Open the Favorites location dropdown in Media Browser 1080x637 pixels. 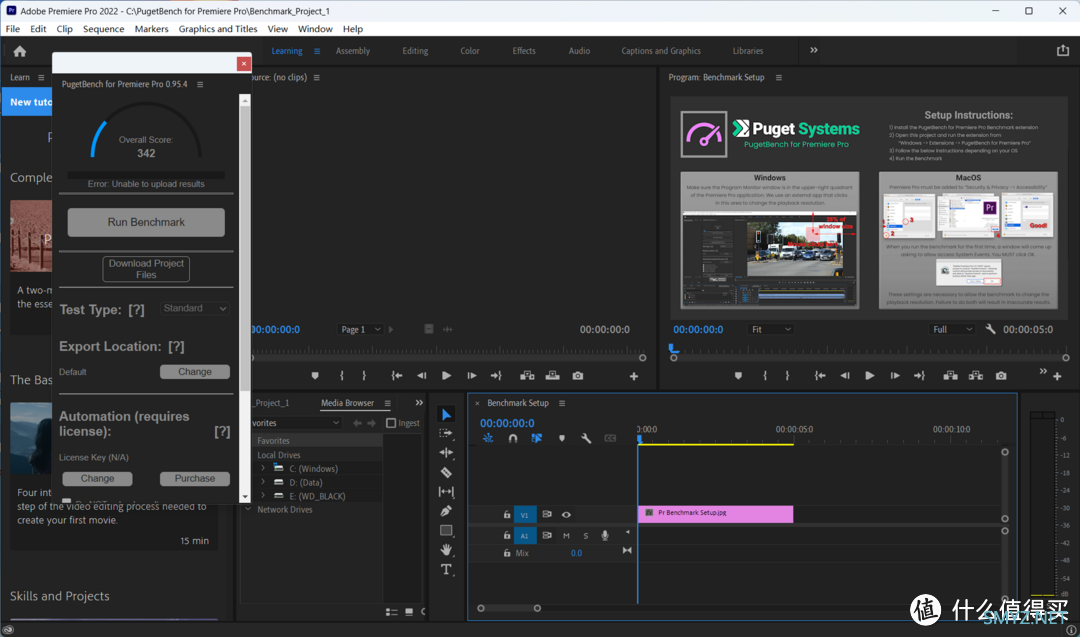coord(295,423)
